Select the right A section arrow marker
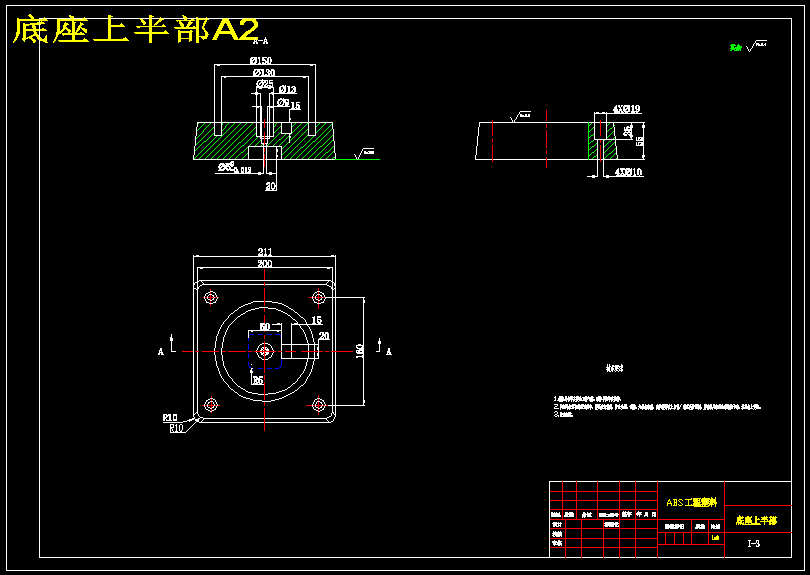The height and width of the screenshot is (575, 810). click(x=384, y=347)
